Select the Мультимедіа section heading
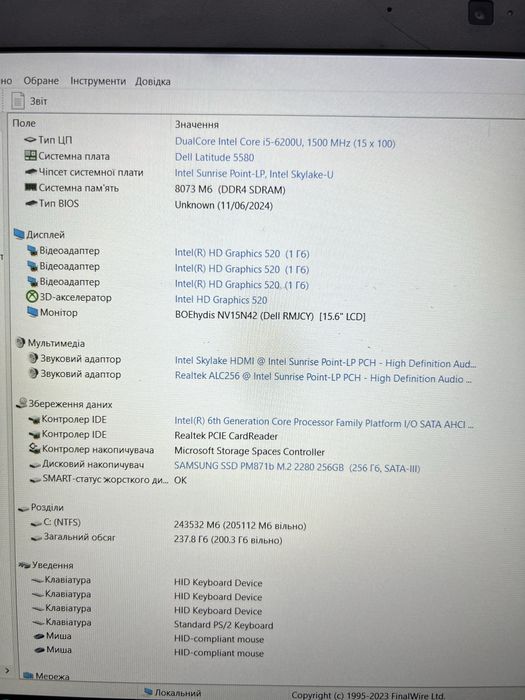The width and height of the screenshot is (525, 700). [56, 343]
